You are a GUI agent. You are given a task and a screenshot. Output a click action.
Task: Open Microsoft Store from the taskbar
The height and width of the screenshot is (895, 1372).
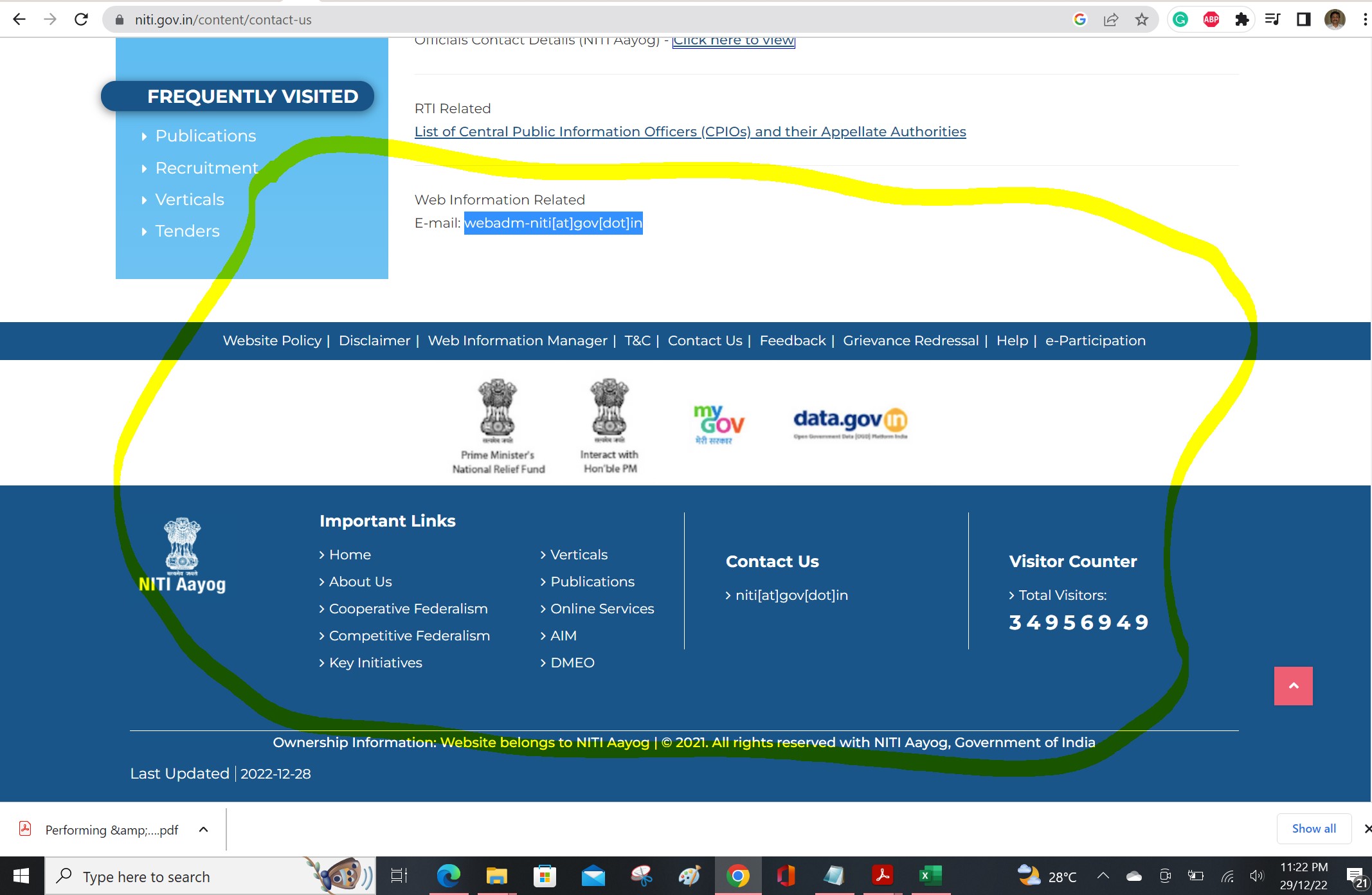click(545, 876)
